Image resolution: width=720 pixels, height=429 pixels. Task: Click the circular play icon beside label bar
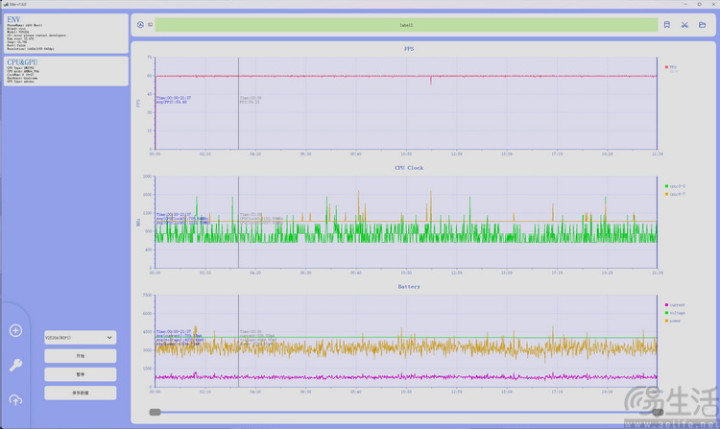[x=140, y=24]
